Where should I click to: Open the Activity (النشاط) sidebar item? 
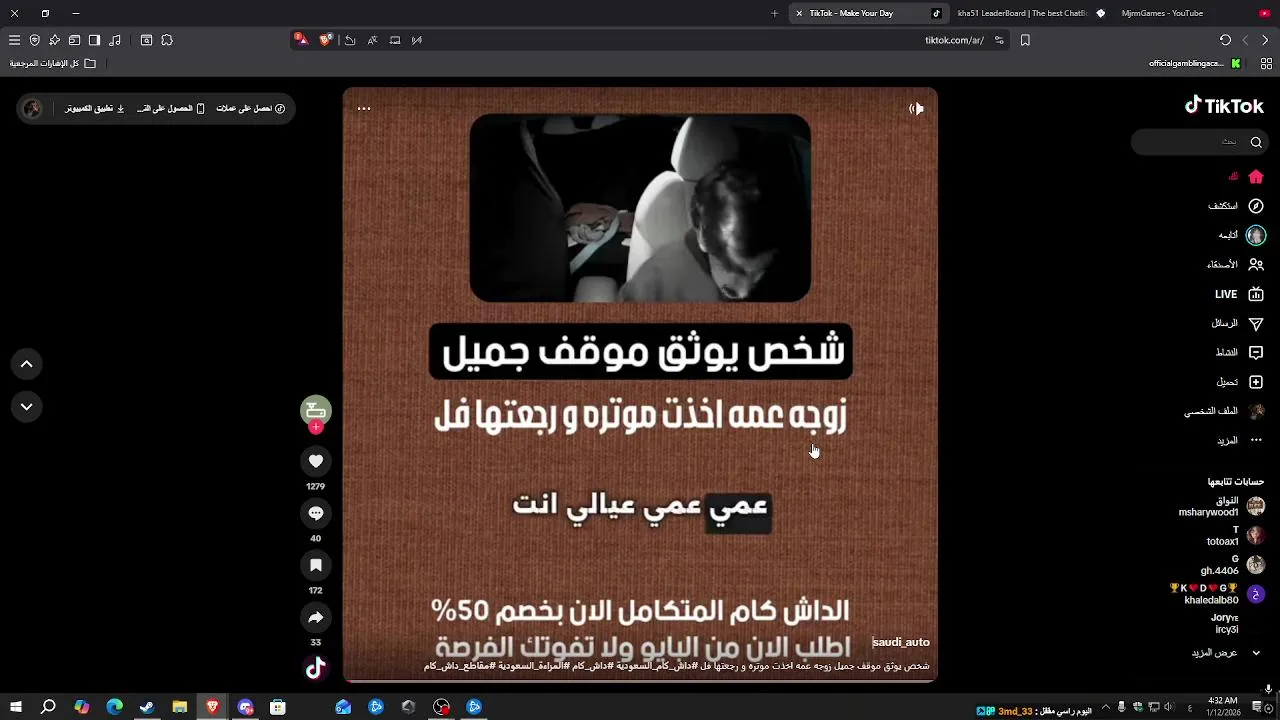(1239, 352)
